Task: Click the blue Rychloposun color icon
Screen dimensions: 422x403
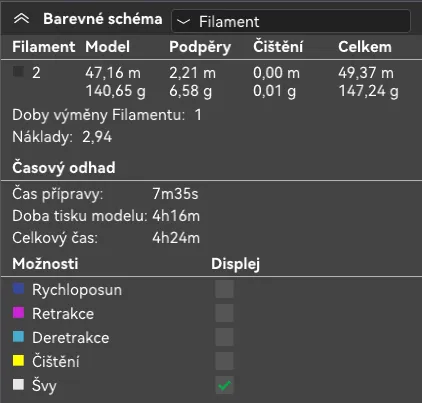Action: pyautogui.click(x=18, y=289)
